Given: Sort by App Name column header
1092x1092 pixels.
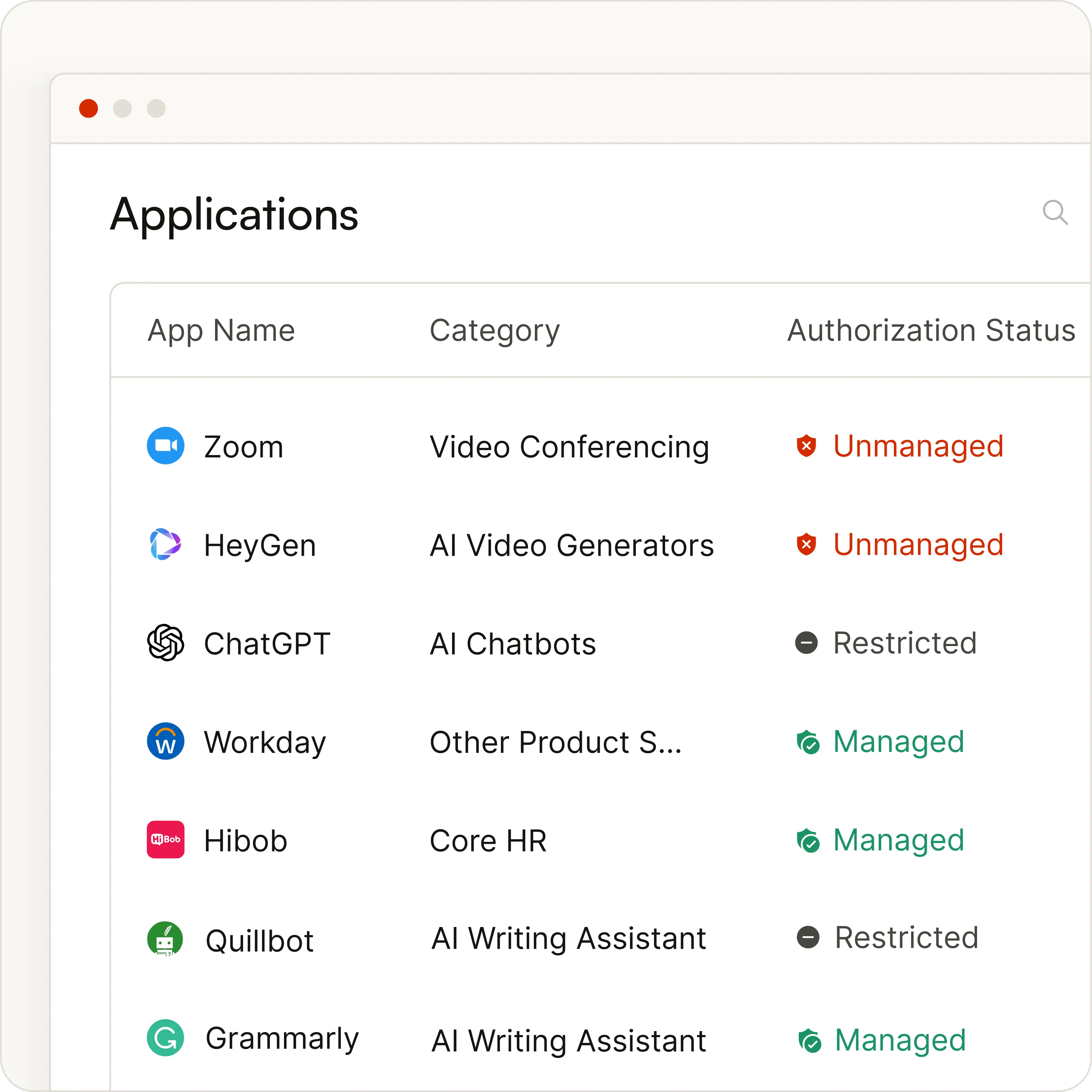Looking at the screenshot, I should tap(221, 330).
